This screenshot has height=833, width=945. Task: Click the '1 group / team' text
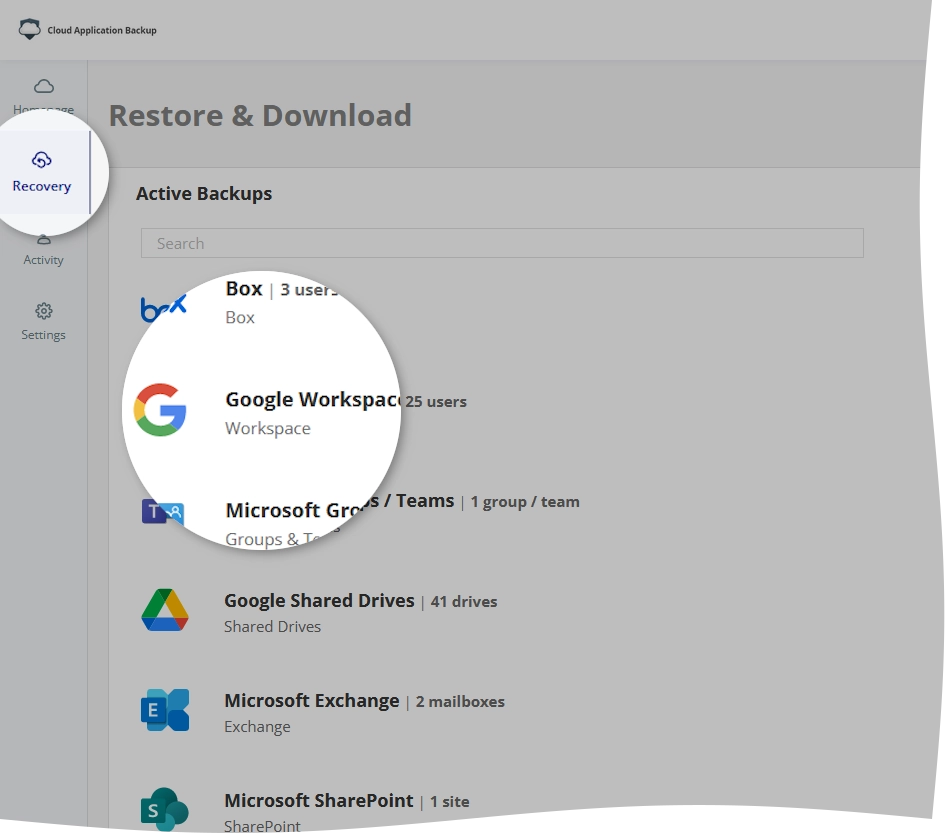pyautogui.click(x=525, y=502)
